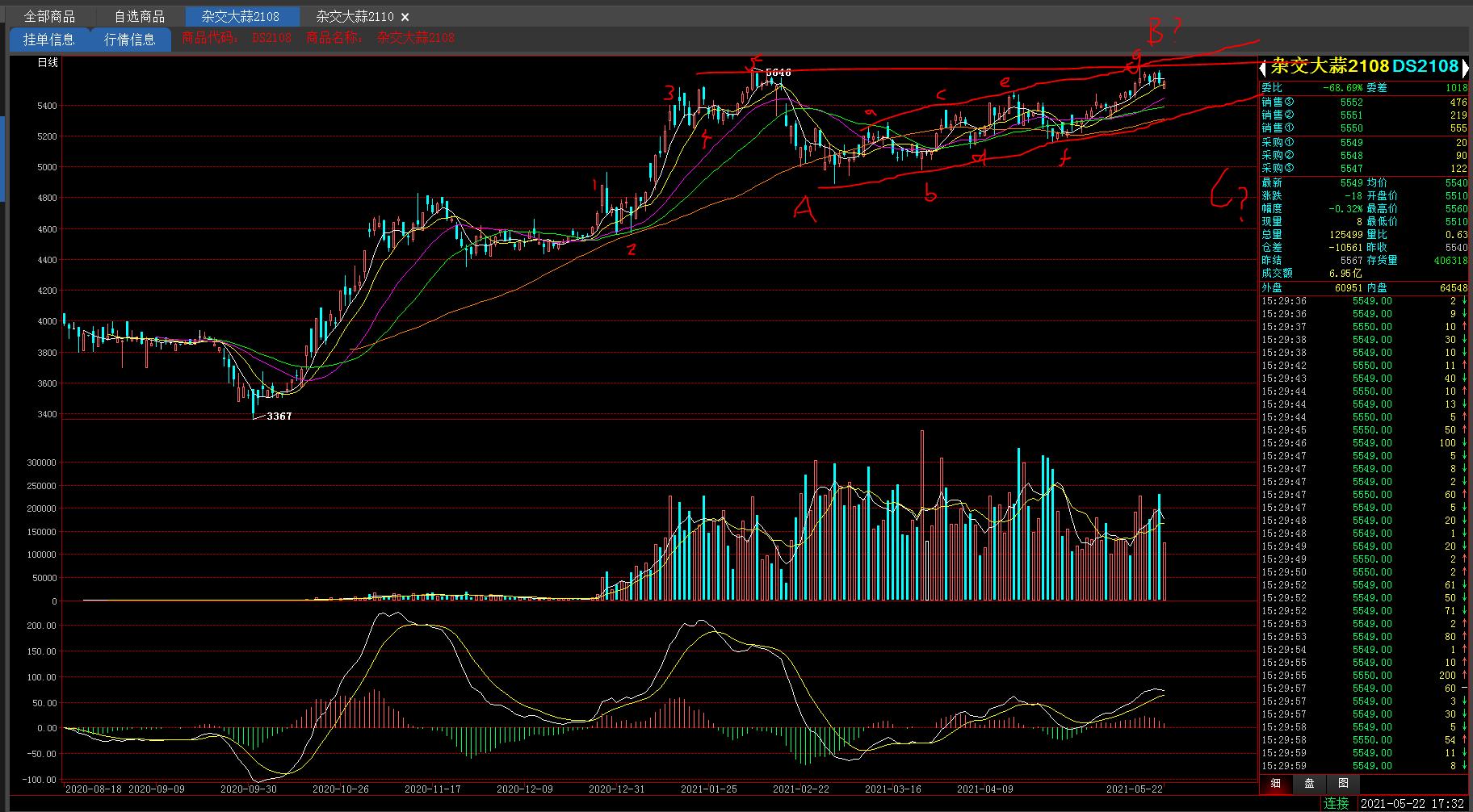Click the 外盘 value 60951
Image resolution: width=1473 pixels, height=812 pixels.
(1349, 288)
